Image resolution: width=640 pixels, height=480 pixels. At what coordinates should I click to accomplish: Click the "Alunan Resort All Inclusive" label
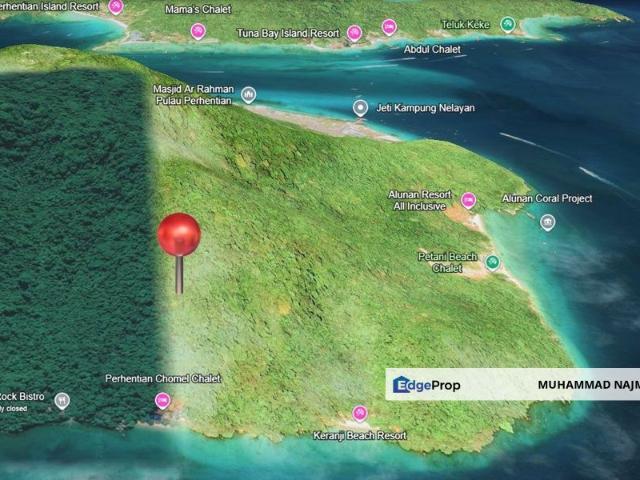pyautogui.click(x=420, y=200)
